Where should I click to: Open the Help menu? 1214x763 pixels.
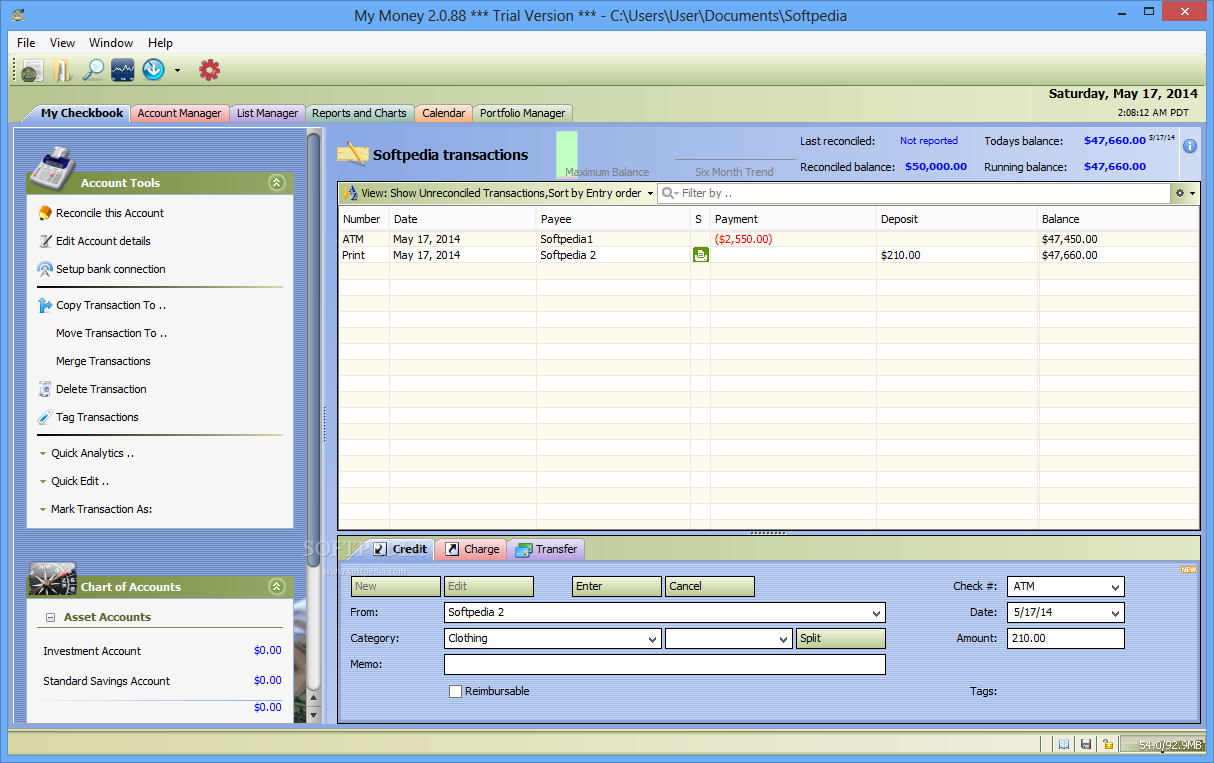coord(160,43)
